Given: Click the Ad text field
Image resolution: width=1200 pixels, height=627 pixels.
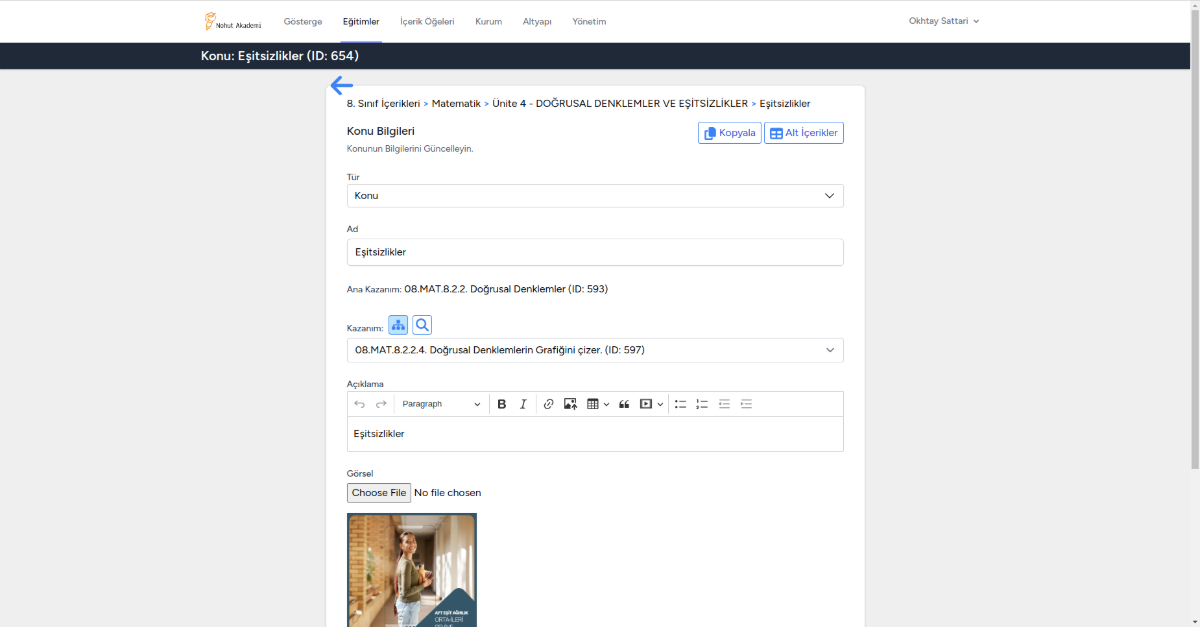Looking at the screenshot, I should point(595,252).
